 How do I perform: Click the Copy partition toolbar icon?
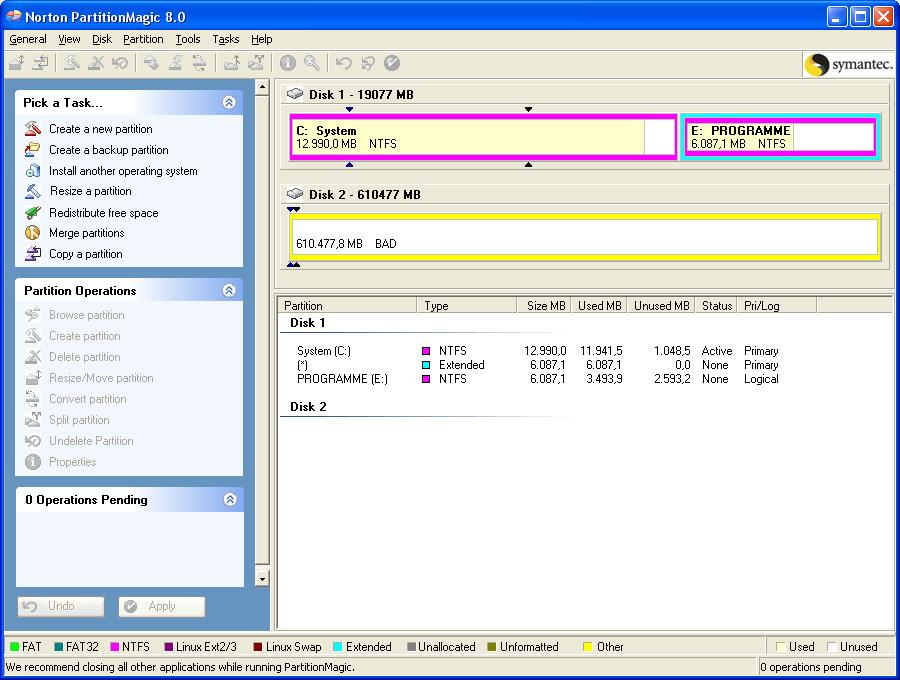40,63
